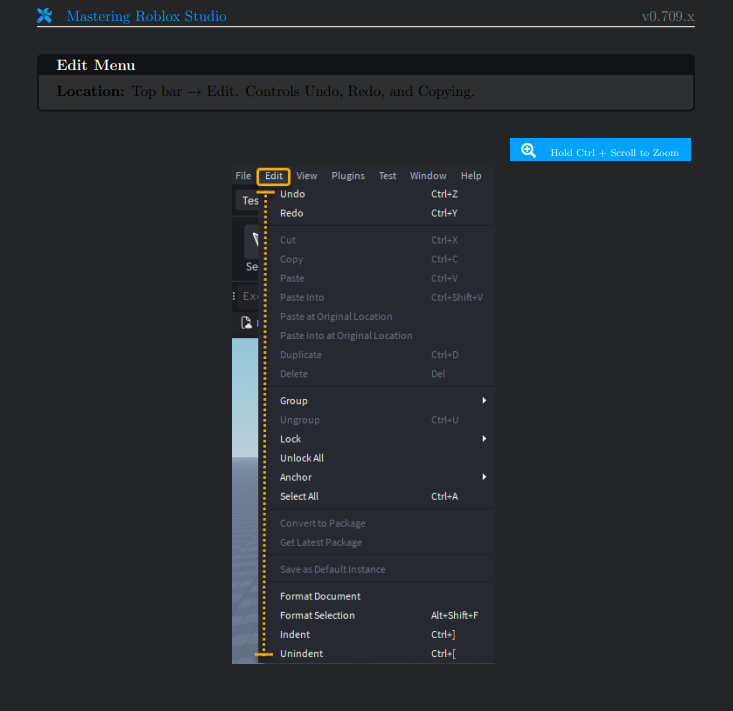
Task: Click the Hold Ctrl + Scroll to Zoom banner
Action: click(x=600, y=150)
